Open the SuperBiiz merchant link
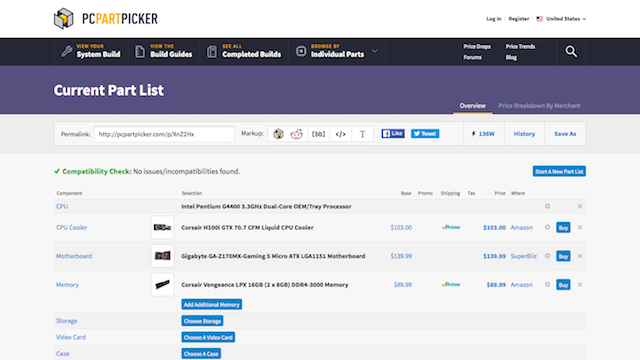640x360 pixels. (x=523, y=256)
